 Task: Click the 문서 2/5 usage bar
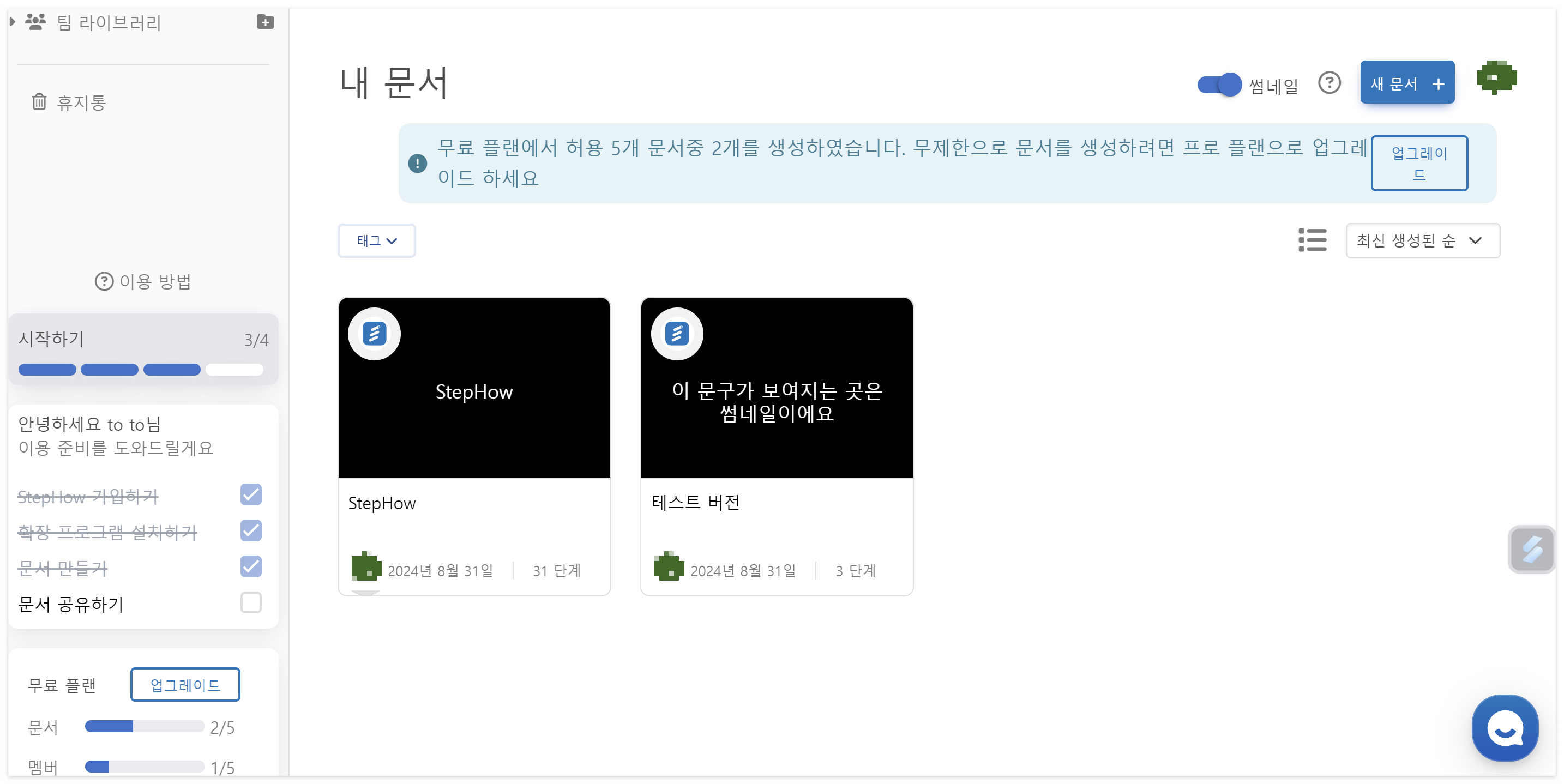click(145, 726)
